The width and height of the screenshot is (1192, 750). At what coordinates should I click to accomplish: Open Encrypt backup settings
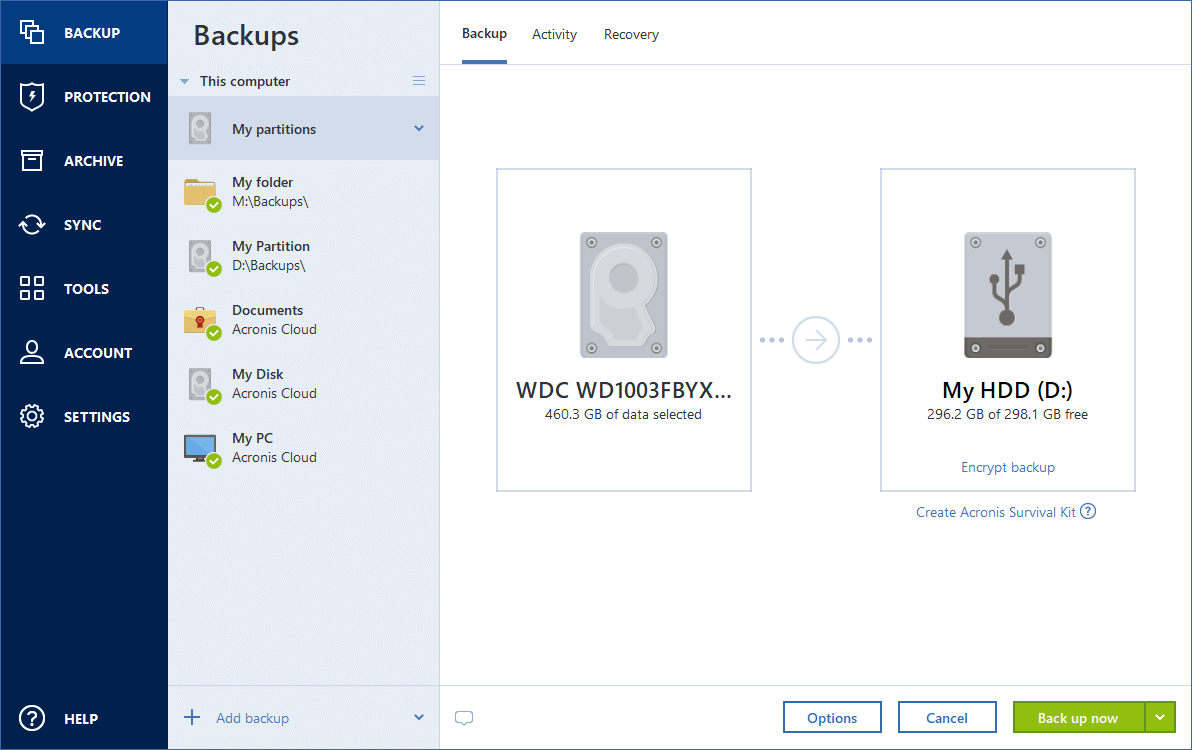1007,467
